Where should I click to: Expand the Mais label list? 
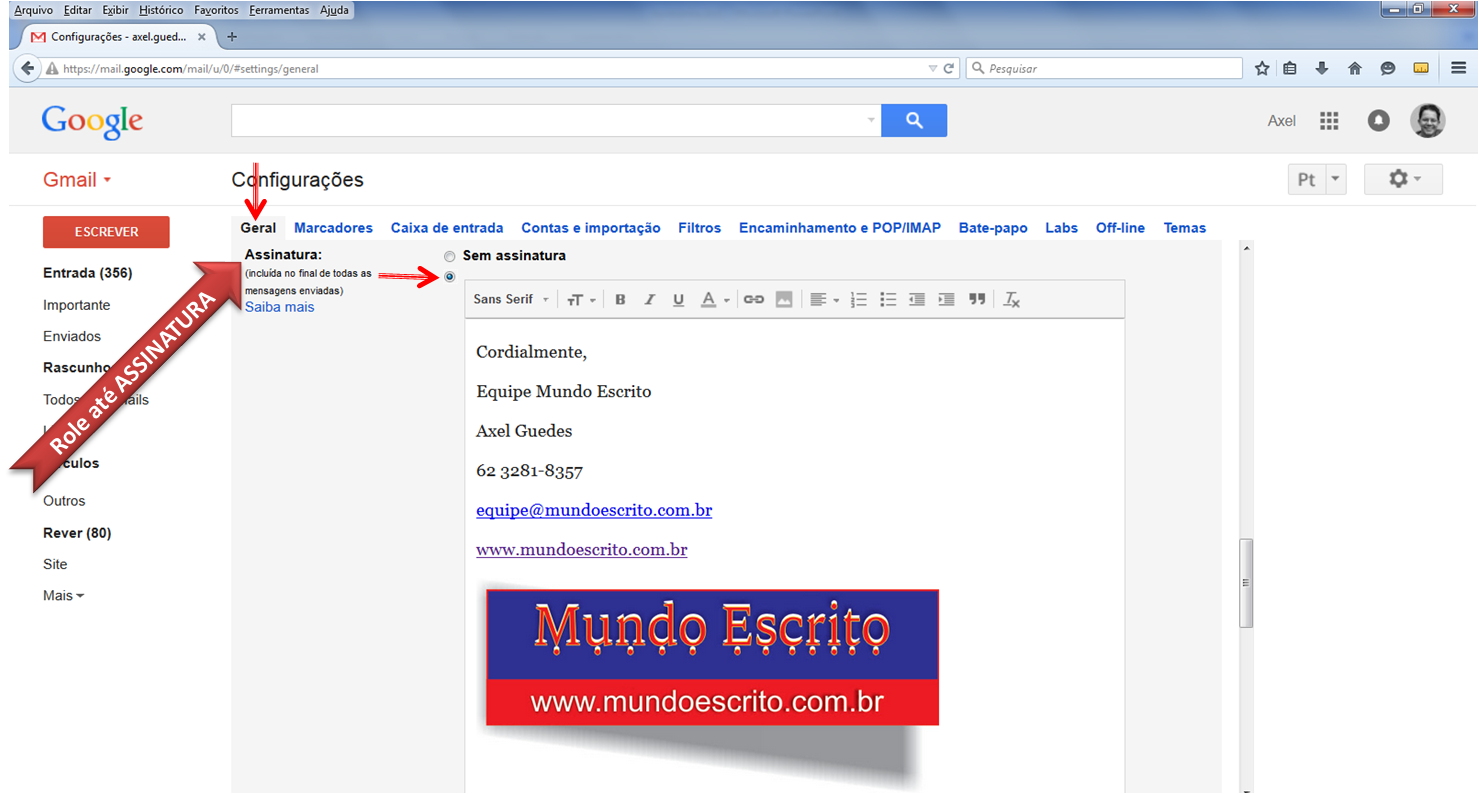coord(64,595)
